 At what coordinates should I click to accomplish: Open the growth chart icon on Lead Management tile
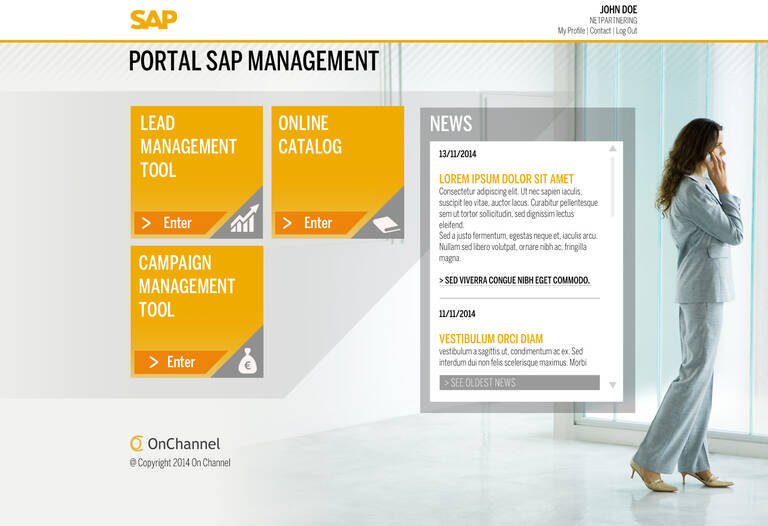[244, 218]
